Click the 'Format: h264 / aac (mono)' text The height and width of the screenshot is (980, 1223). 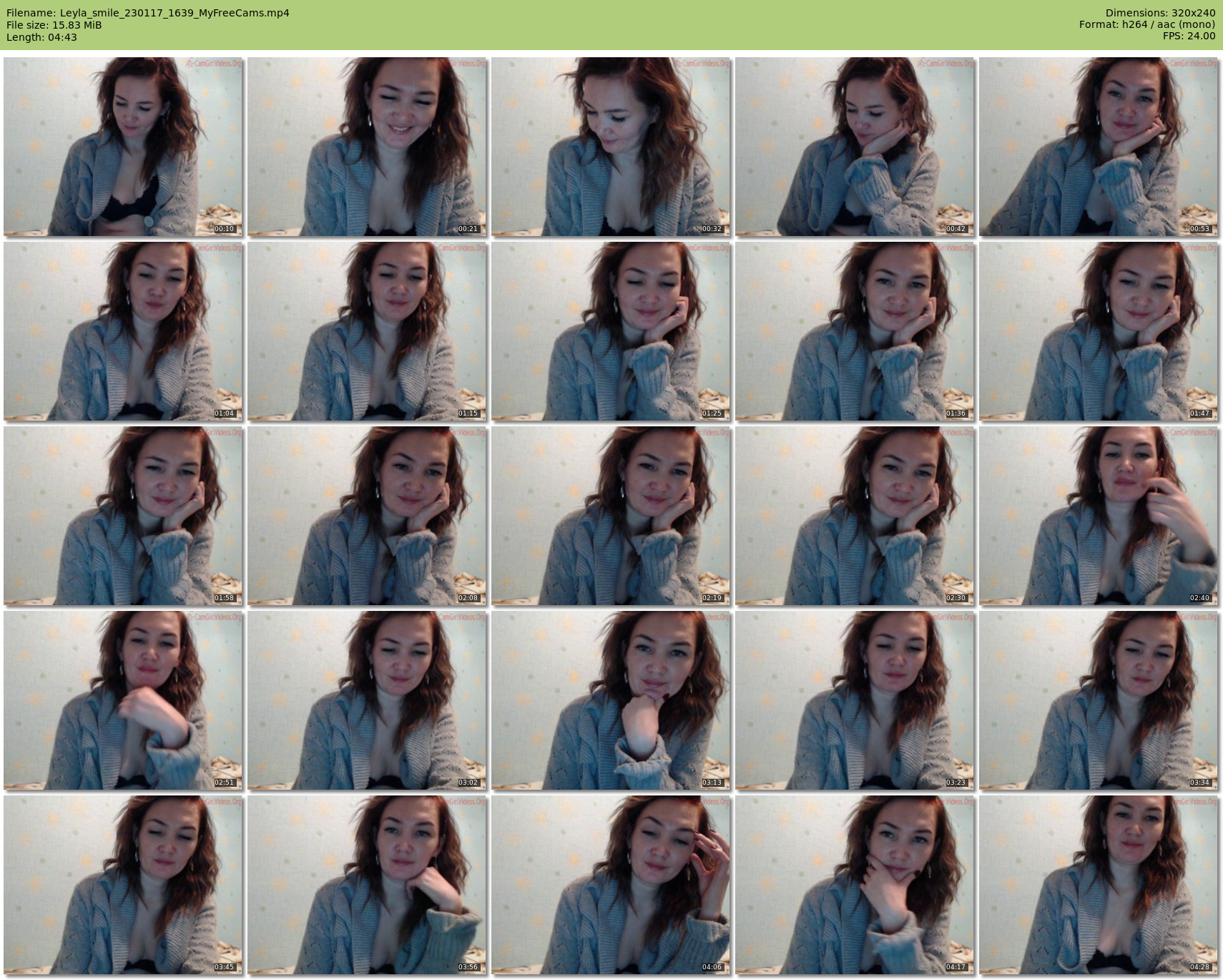[1147, 24]
